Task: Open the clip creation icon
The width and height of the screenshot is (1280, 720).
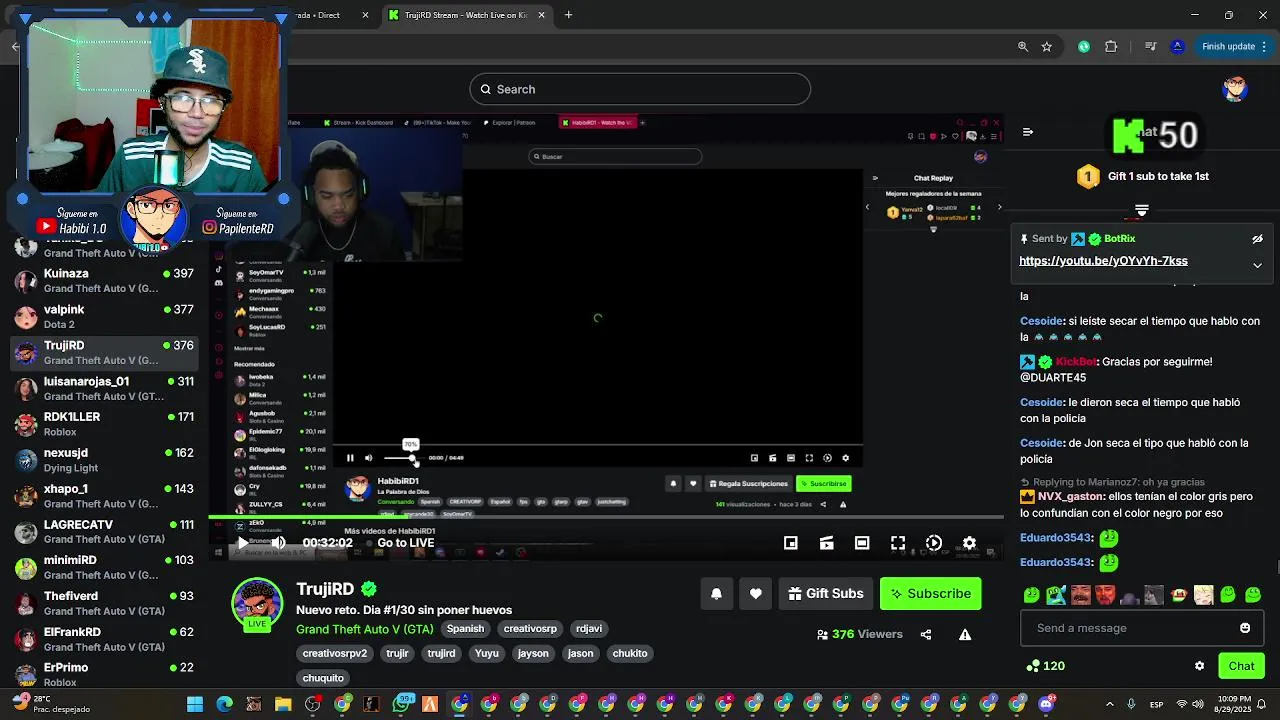Action: (x=826, y=543)
